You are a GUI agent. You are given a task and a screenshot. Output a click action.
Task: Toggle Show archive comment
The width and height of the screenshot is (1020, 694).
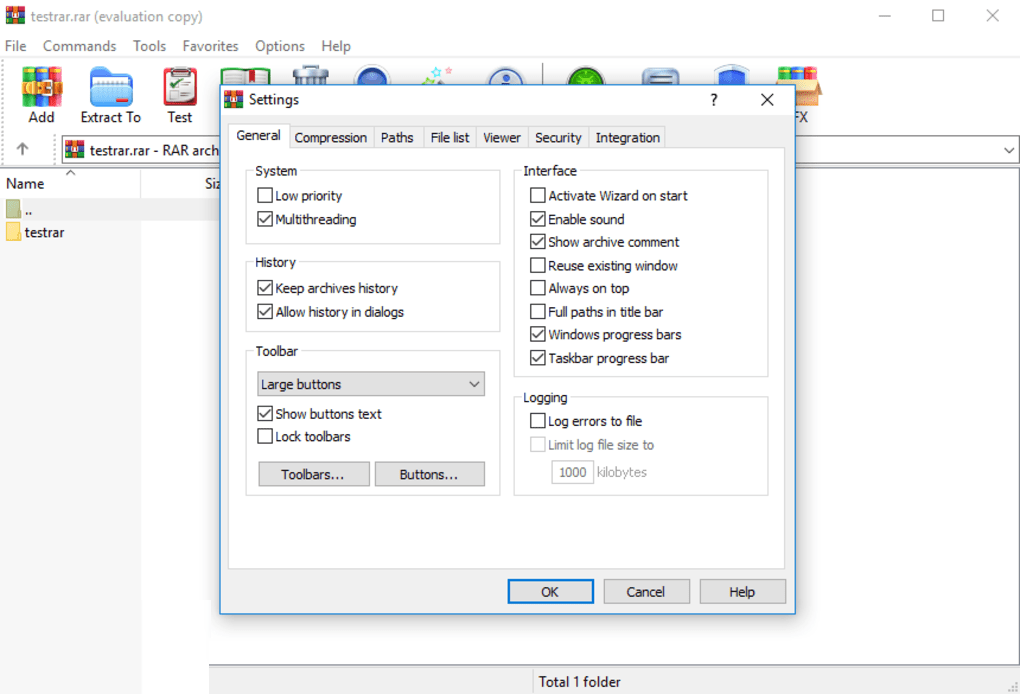(x=537, y=242)
